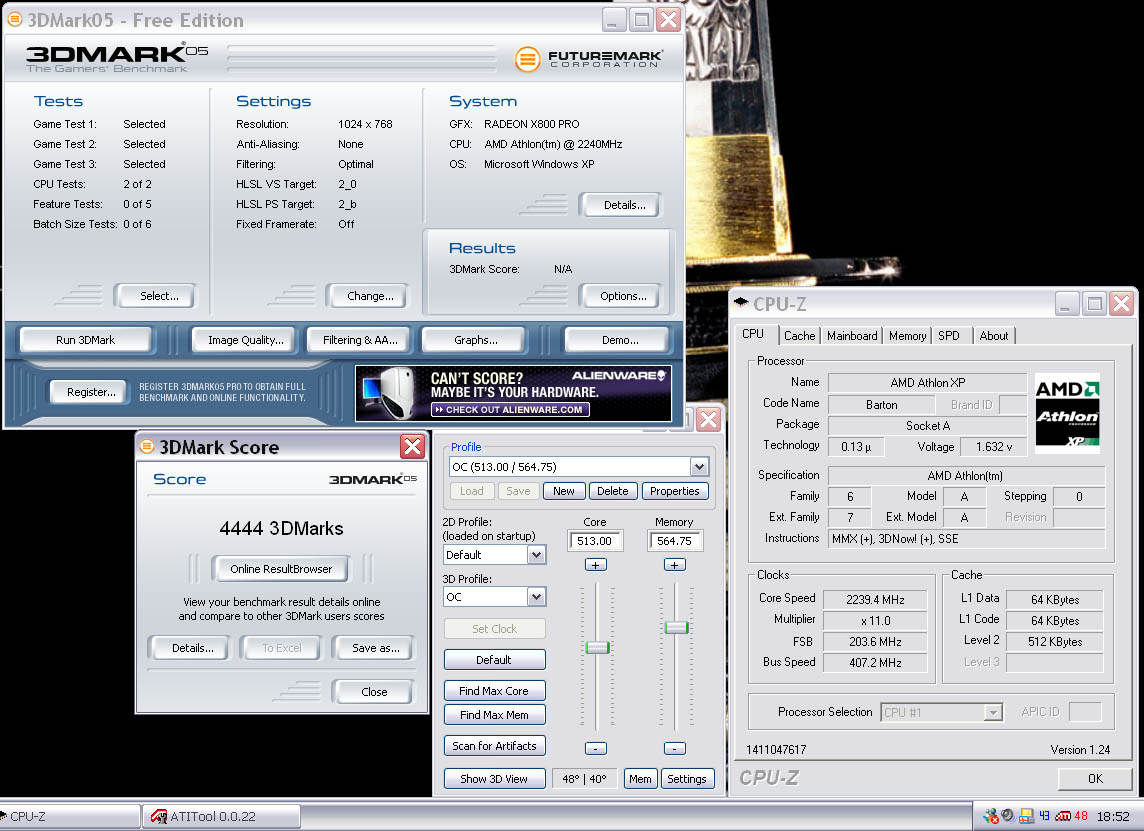1144x831 pixels.
Task: Click the 3DMark Score window title icon
Action: 147,446
